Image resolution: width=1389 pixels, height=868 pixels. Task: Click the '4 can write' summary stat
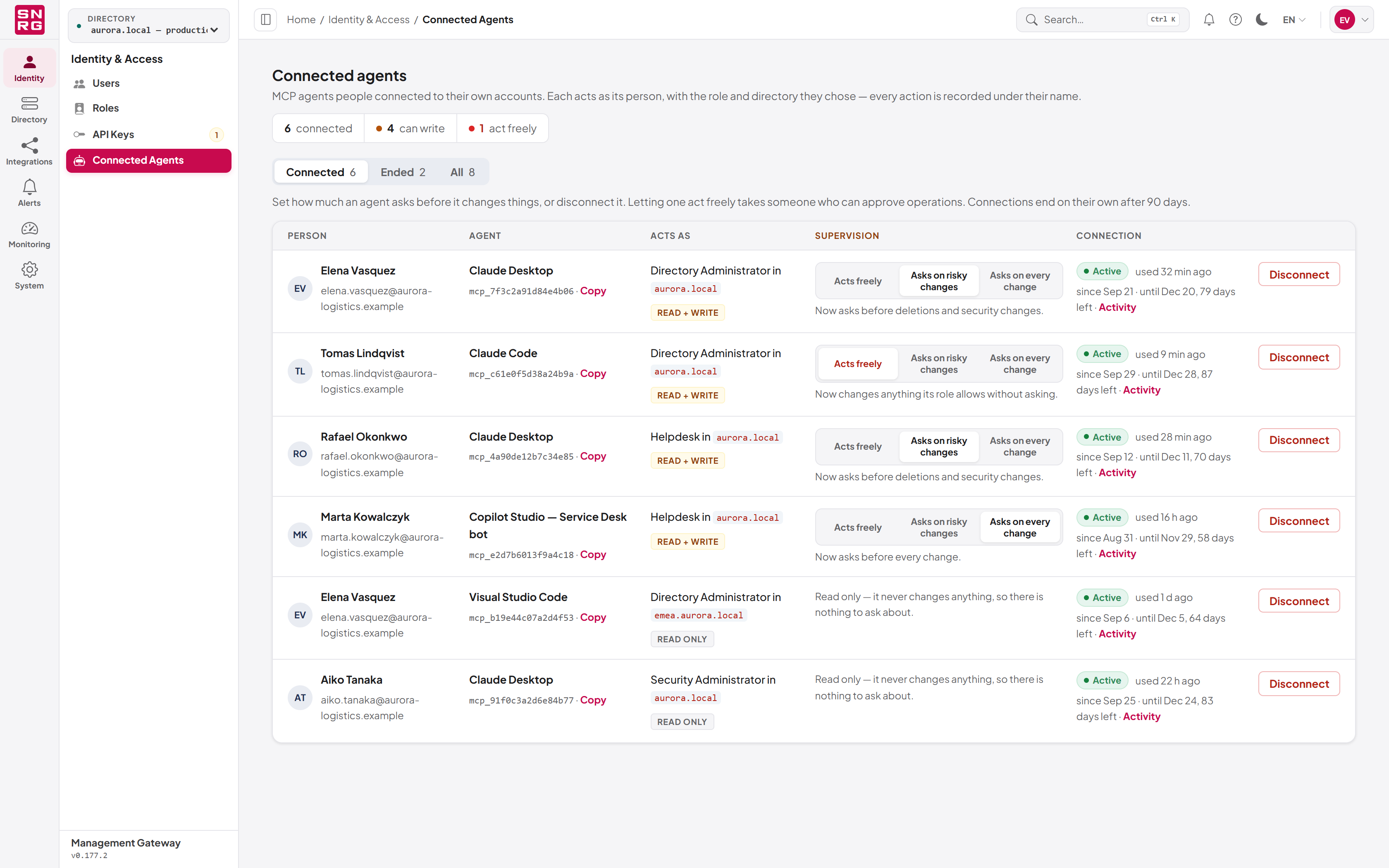[410, 129]
